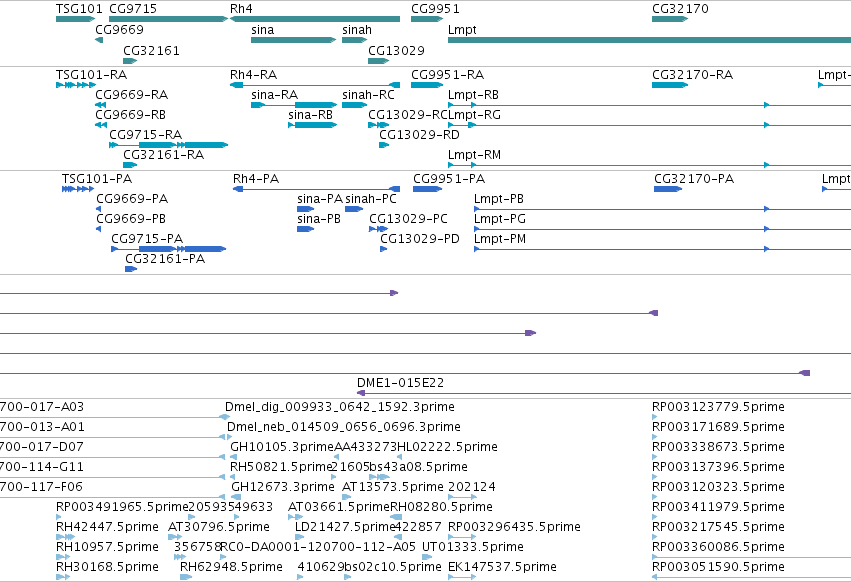Click the CG9715-RA transcript
This screenshot has width=851, height=582.
point(168,145)
